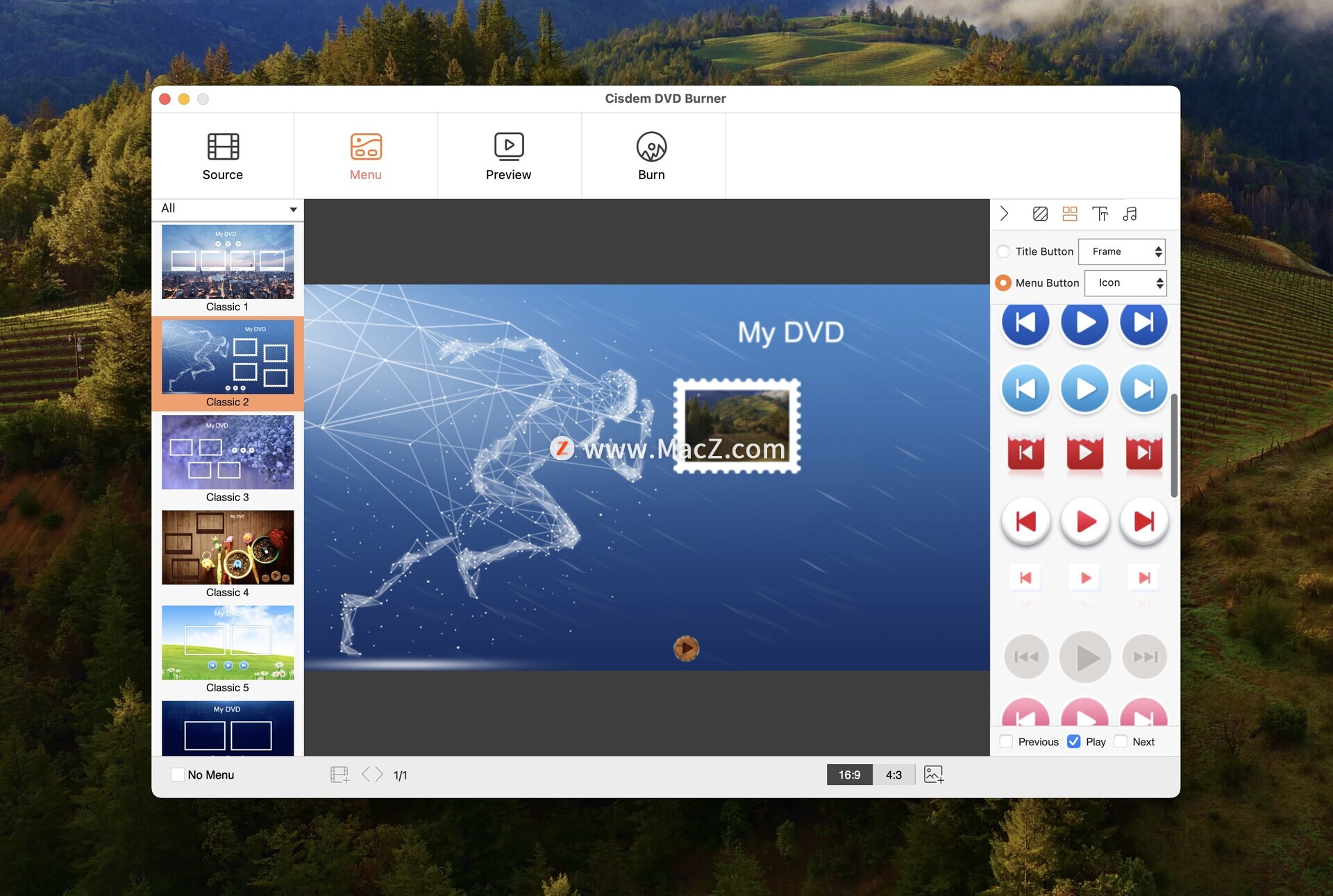This screenshot has height=896, width=1333.
Task: Apply the Classic 5 menu template
Action: tap(227, 649)
